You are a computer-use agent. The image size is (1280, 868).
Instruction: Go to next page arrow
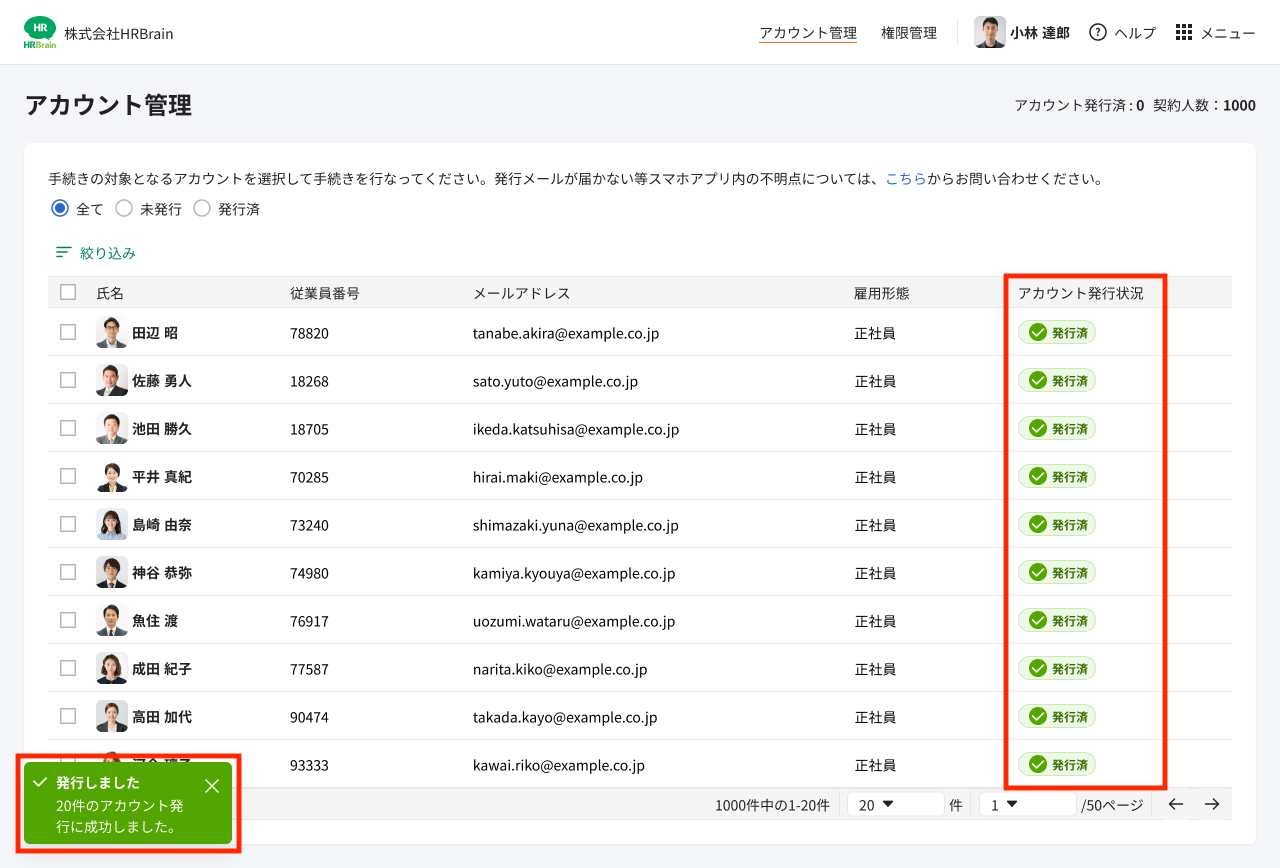1212,804
